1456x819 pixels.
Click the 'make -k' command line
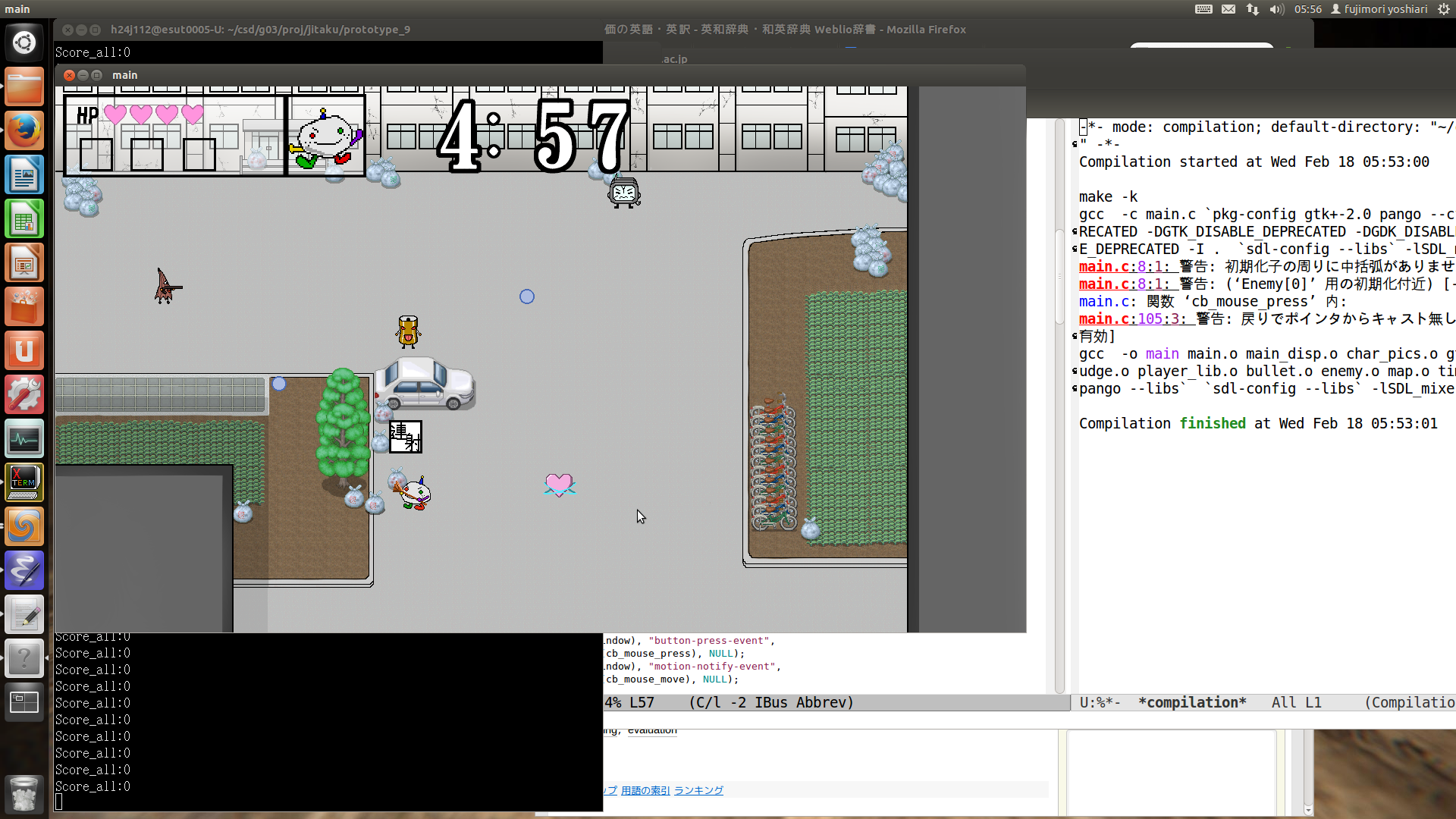coord(1108,196)
